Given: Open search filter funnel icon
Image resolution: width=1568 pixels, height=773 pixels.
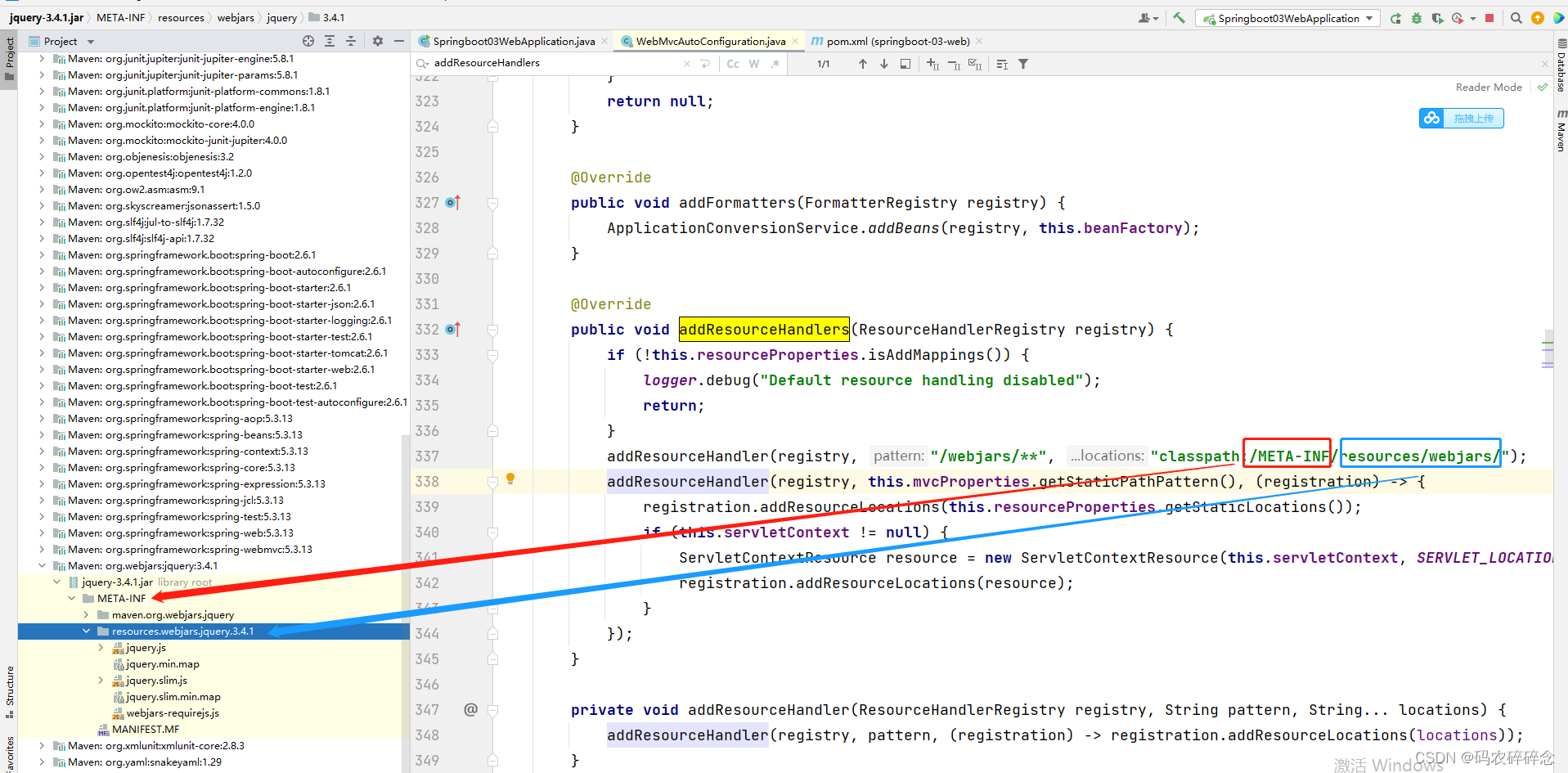Looking at the screenshot, I should (1023, 64).
